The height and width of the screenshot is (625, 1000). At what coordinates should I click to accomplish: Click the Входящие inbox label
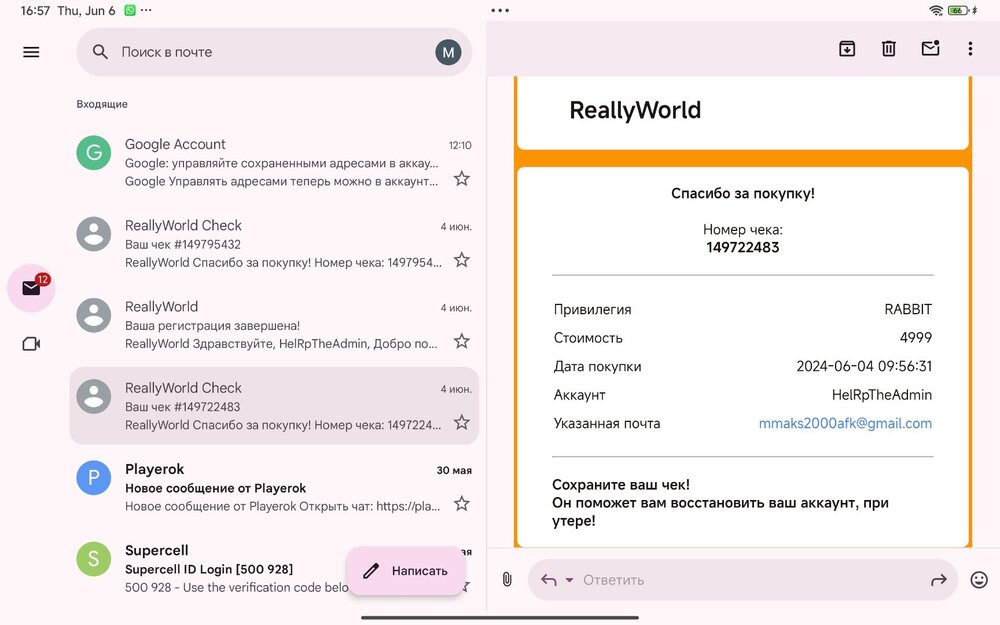(x=102, y=104)
